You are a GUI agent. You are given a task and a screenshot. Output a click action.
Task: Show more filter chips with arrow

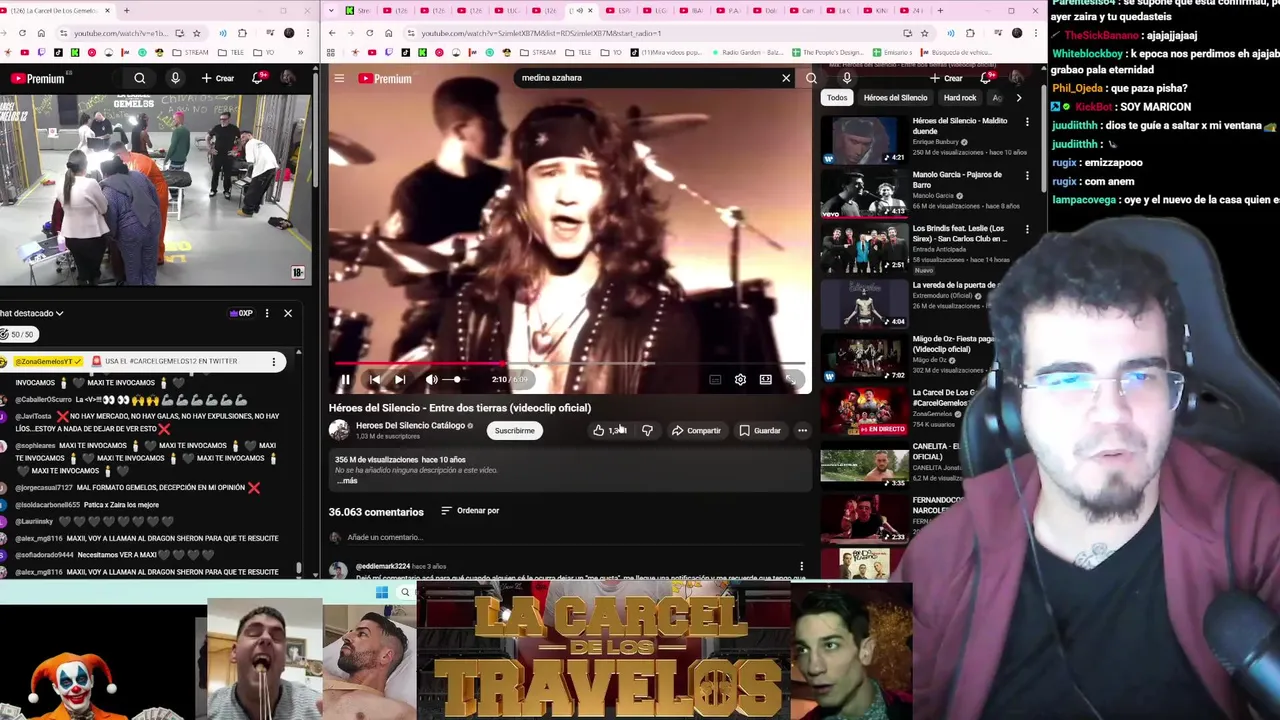pyautogui.click(x=1018, y=98)
